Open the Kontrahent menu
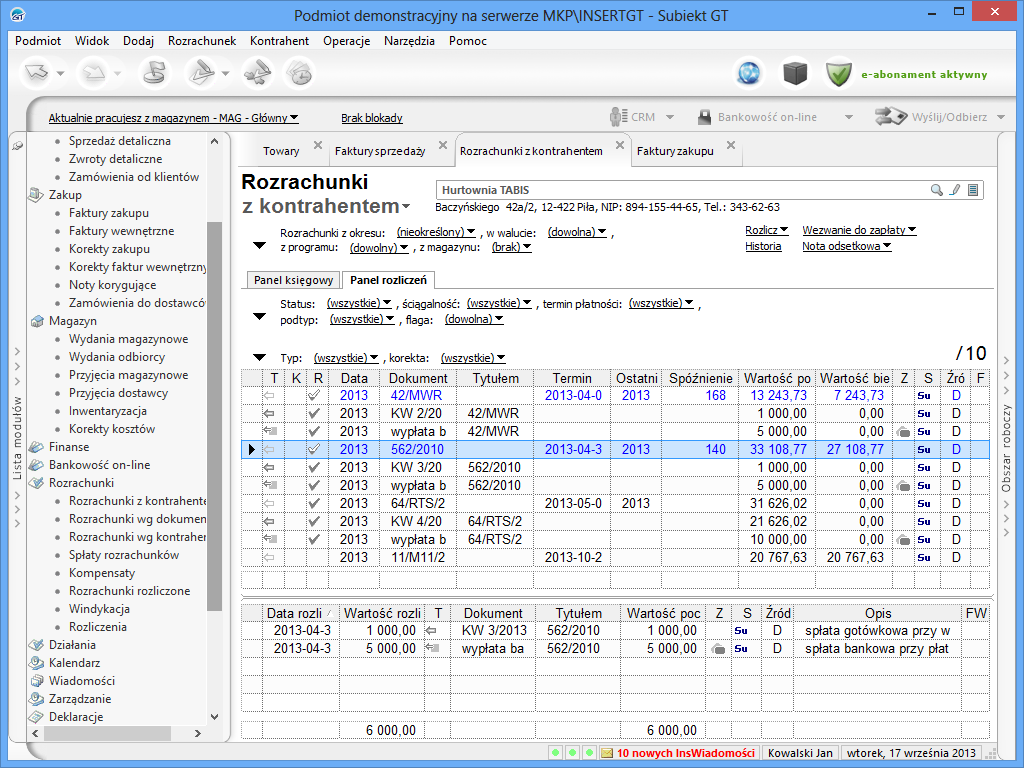This screenshot has height=768, width=1024. [x=279, y=41]
